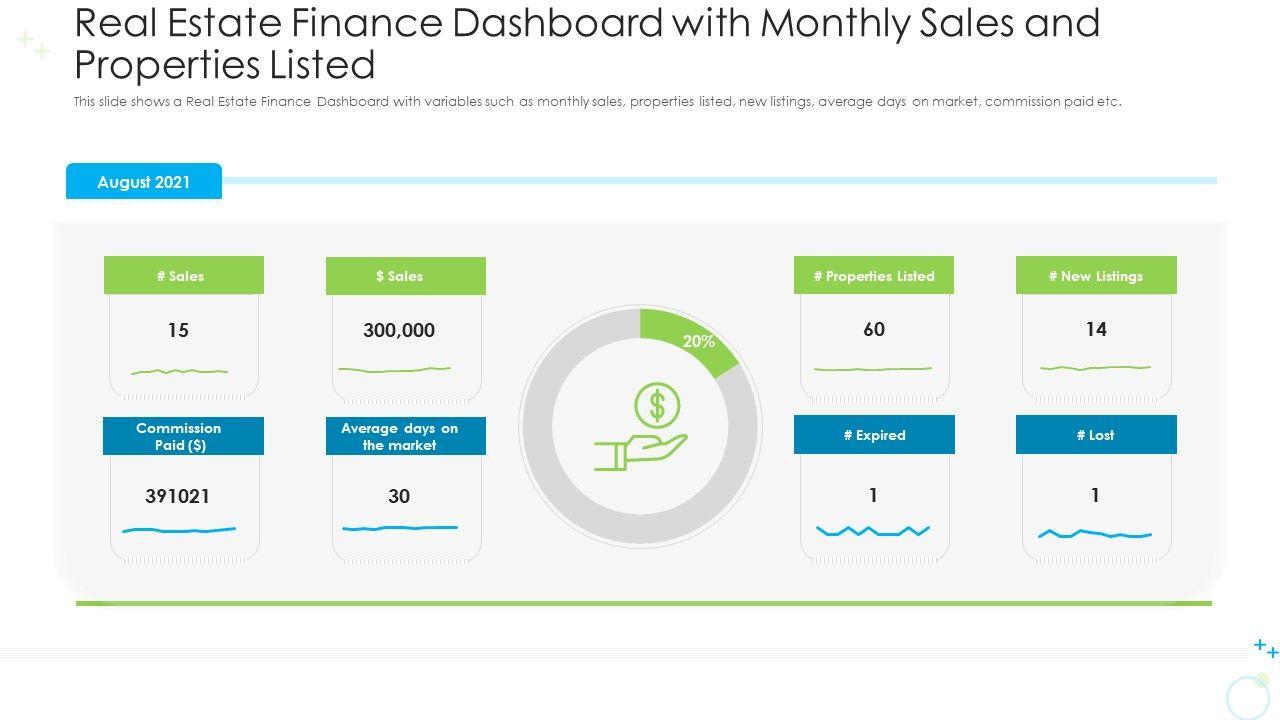Click the # Lost blue sparkline
This screenshot has height=720, width=1280.
pos(1095,535)
